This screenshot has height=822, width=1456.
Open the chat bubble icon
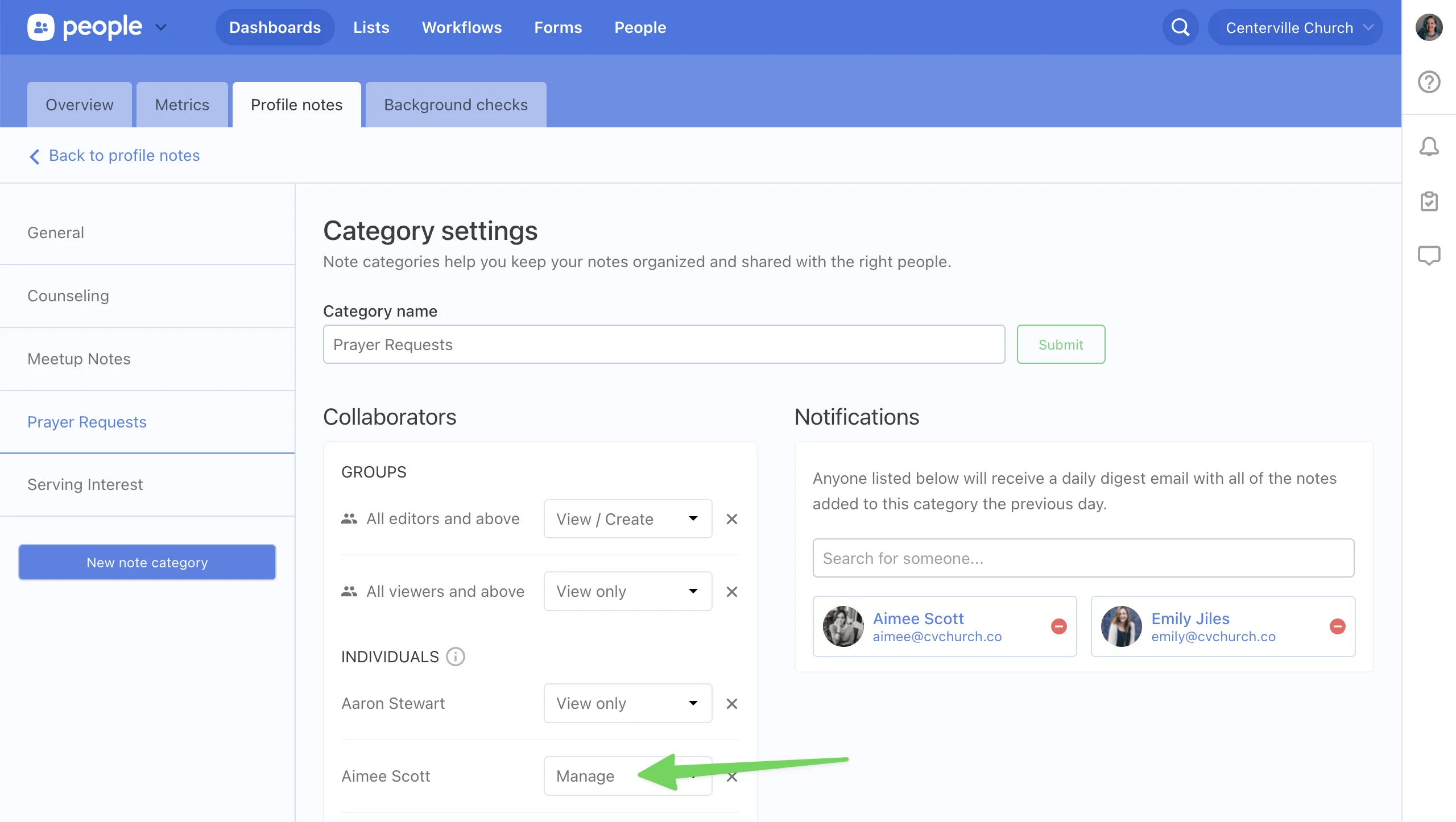coord(1429,255)
